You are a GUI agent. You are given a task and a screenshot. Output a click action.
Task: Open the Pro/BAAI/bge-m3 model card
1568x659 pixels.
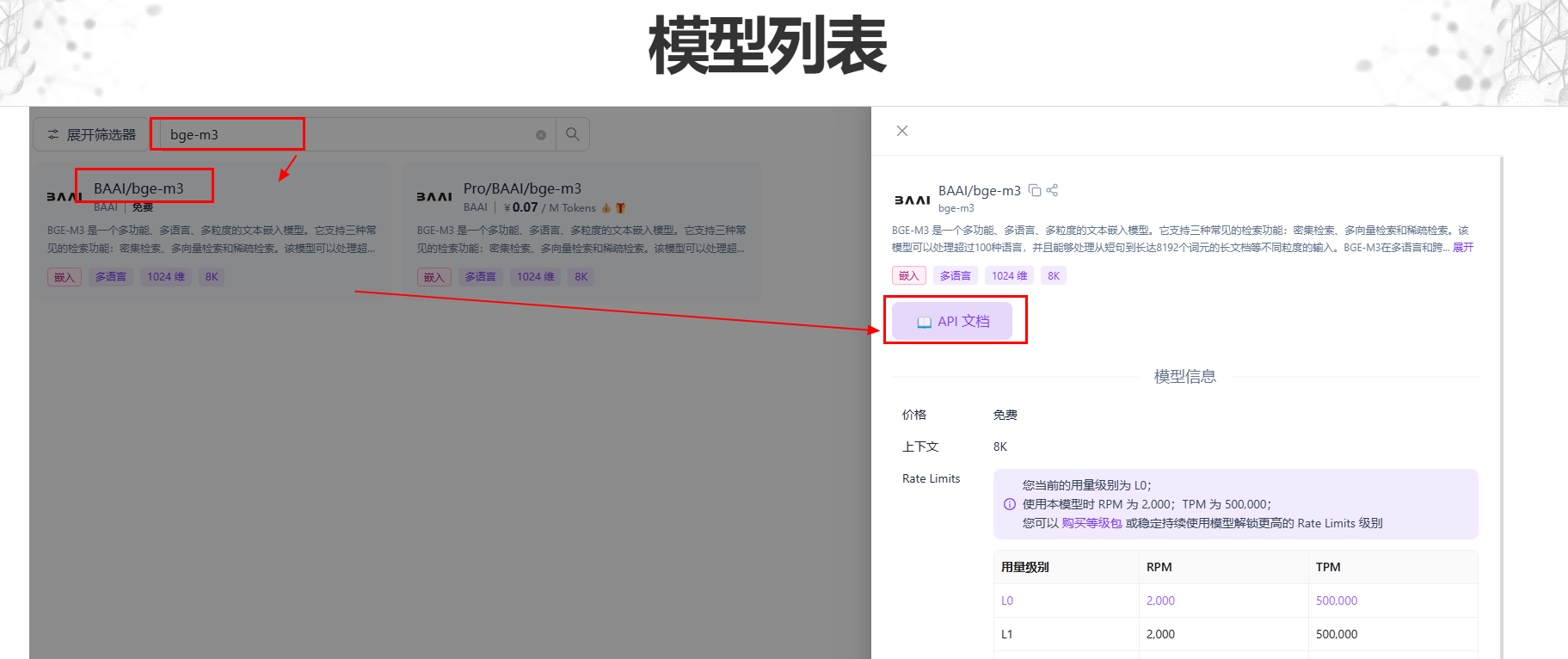point(582,231)
